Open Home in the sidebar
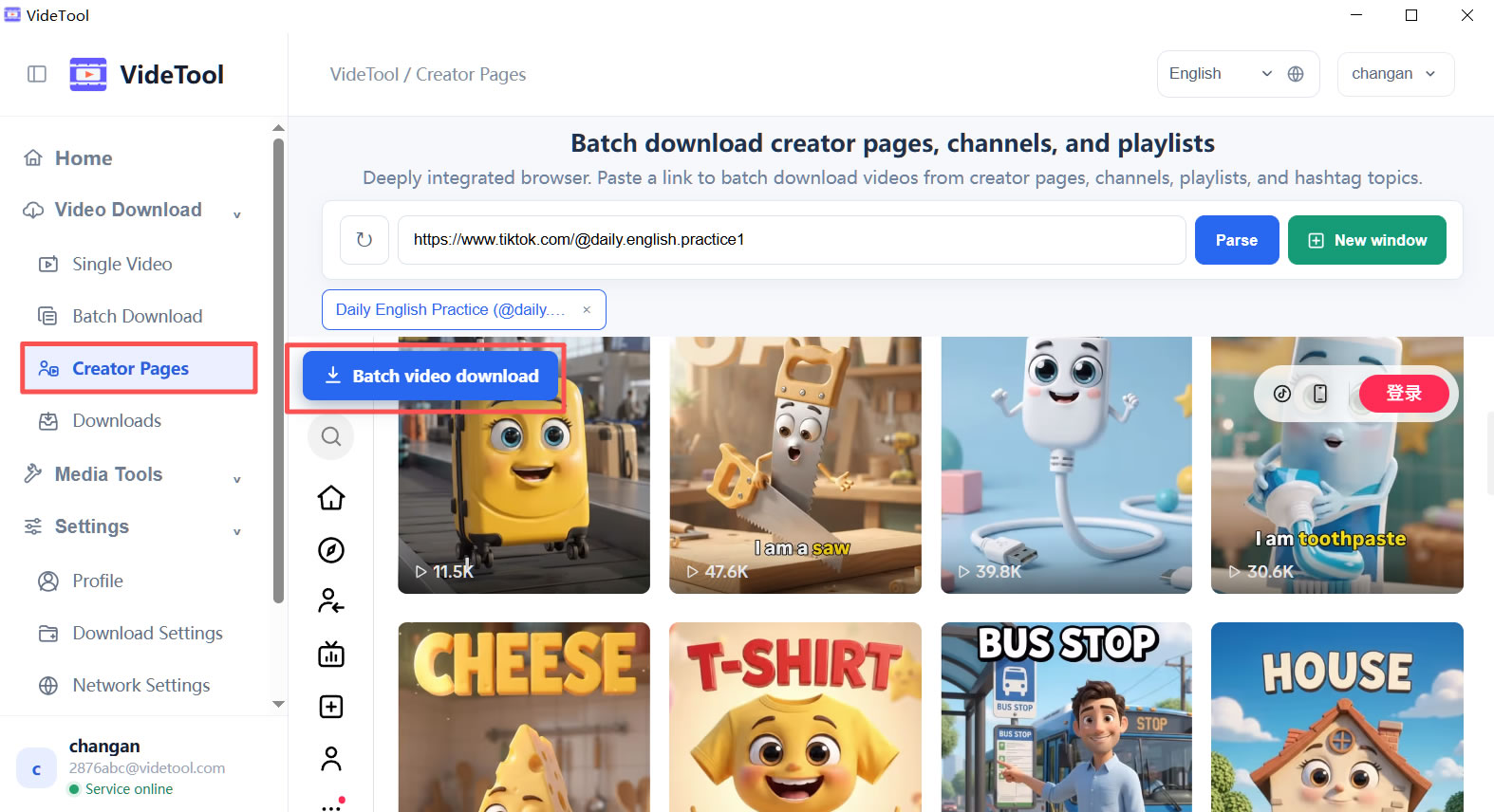This screenshot has width=1494, height=812. [x=84, y=158]
